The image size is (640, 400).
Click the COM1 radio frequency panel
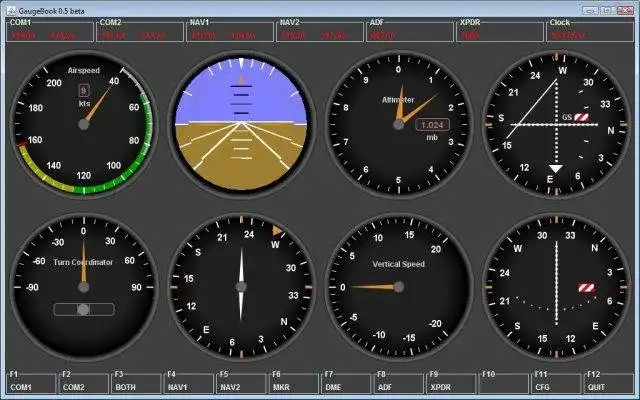click(x=50, y=31)
